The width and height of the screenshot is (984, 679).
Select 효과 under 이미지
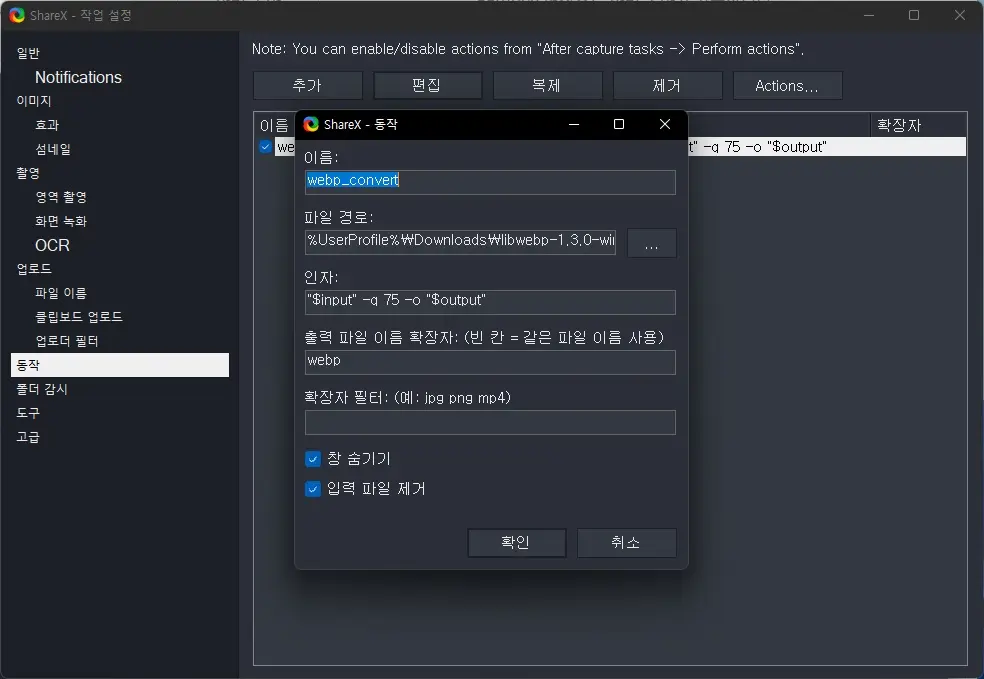[47, 125]
